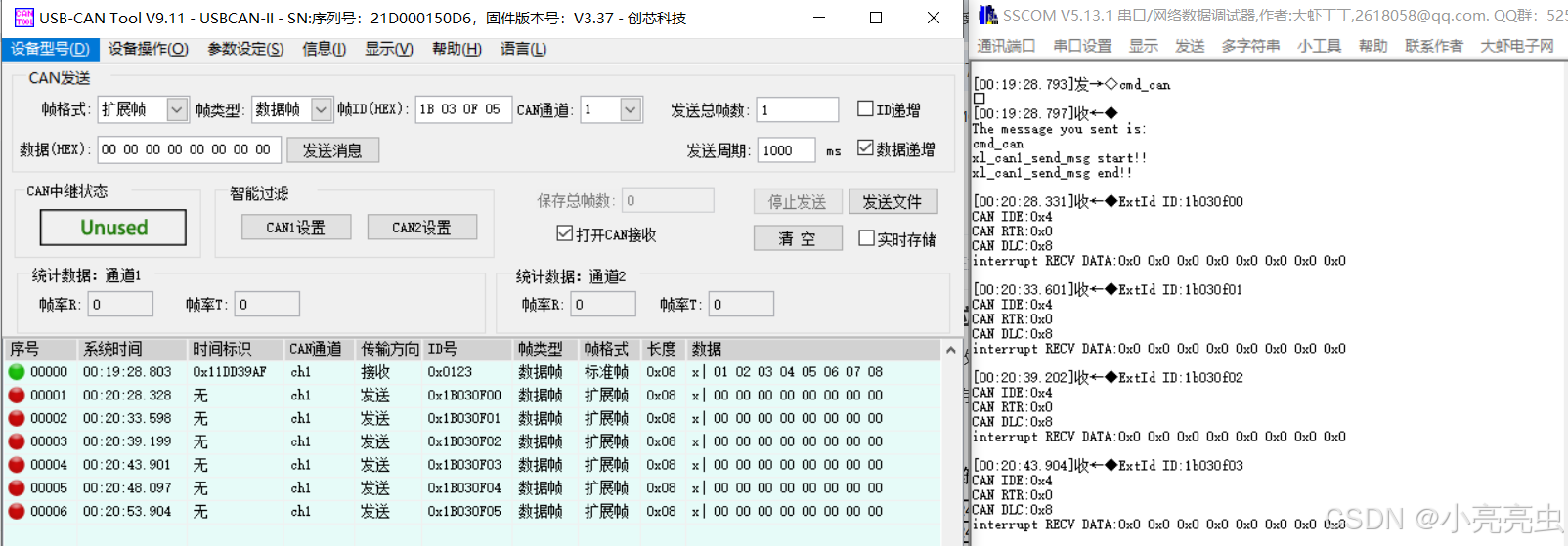The height and width of the screenshot is (546, 1568).
Task: Enable the ID递增 checkbox
Action: point(865,109)
